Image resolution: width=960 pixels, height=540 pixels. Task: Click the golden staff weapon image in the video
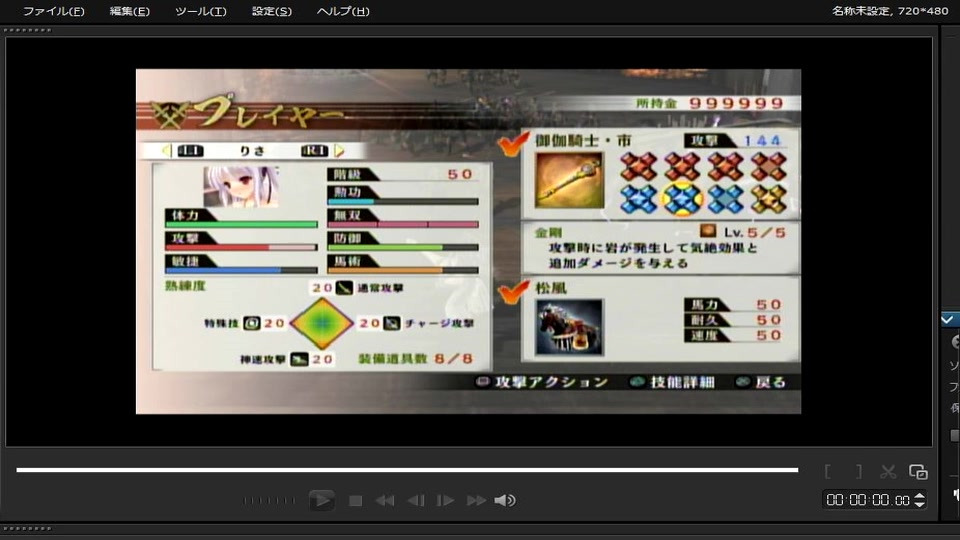(x=569, y=181)
